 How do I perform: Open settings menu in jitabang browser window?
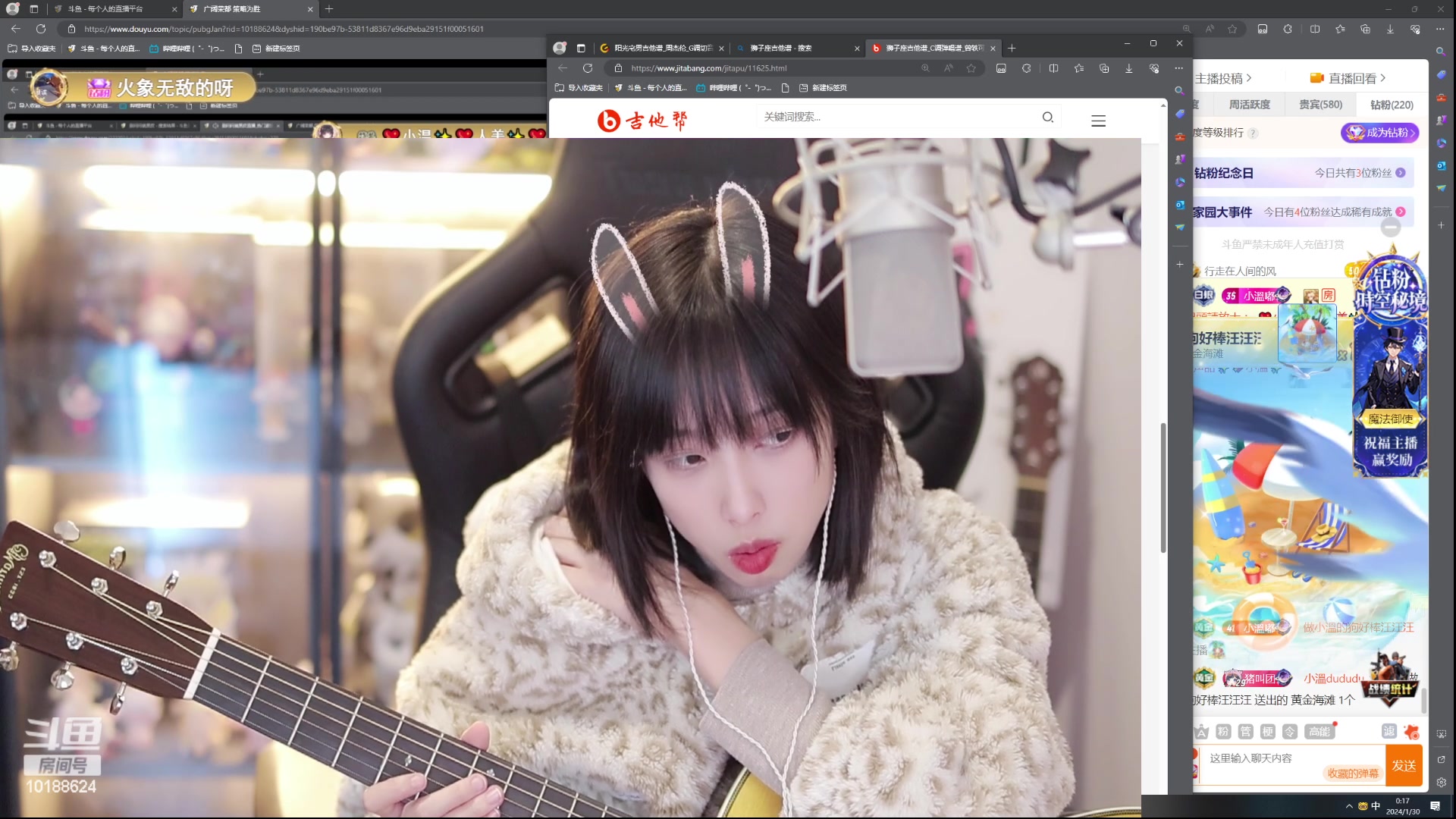[x=1179, y=68]
